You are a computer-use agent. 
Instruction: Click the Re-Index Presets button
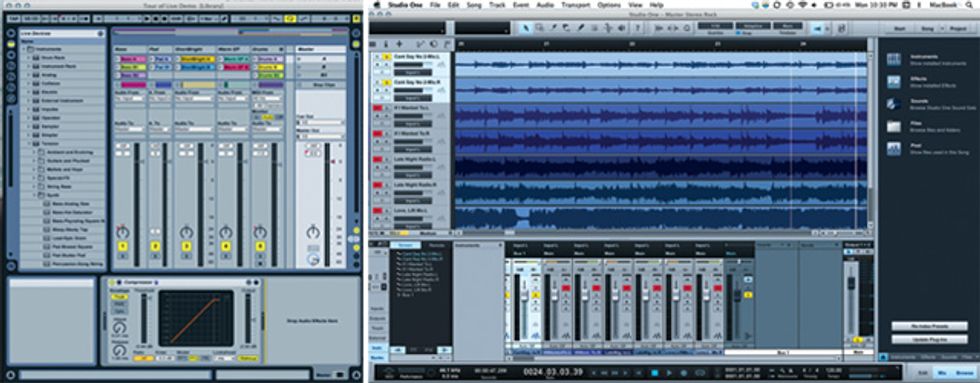(x=929, y=326)
